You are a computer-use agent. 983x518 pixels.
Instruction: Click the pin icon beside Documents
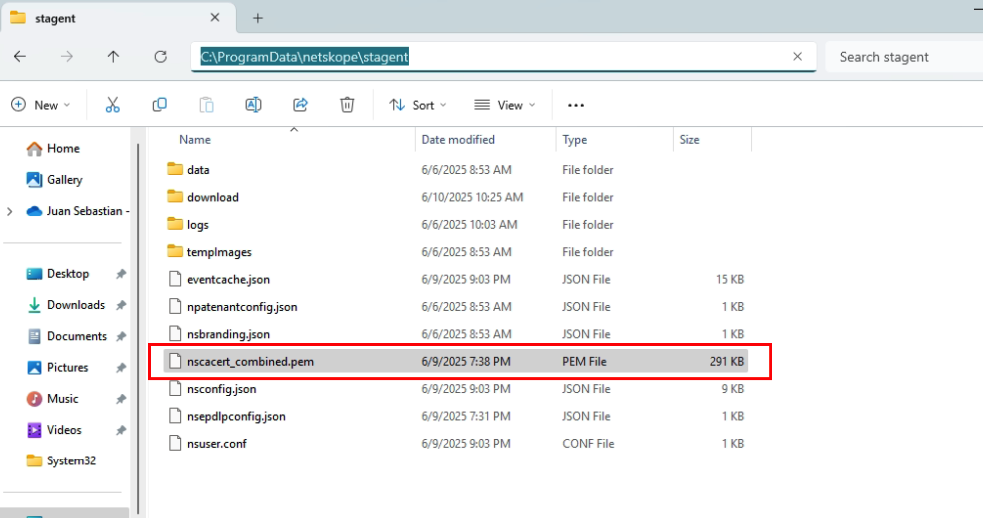[121, 337]
